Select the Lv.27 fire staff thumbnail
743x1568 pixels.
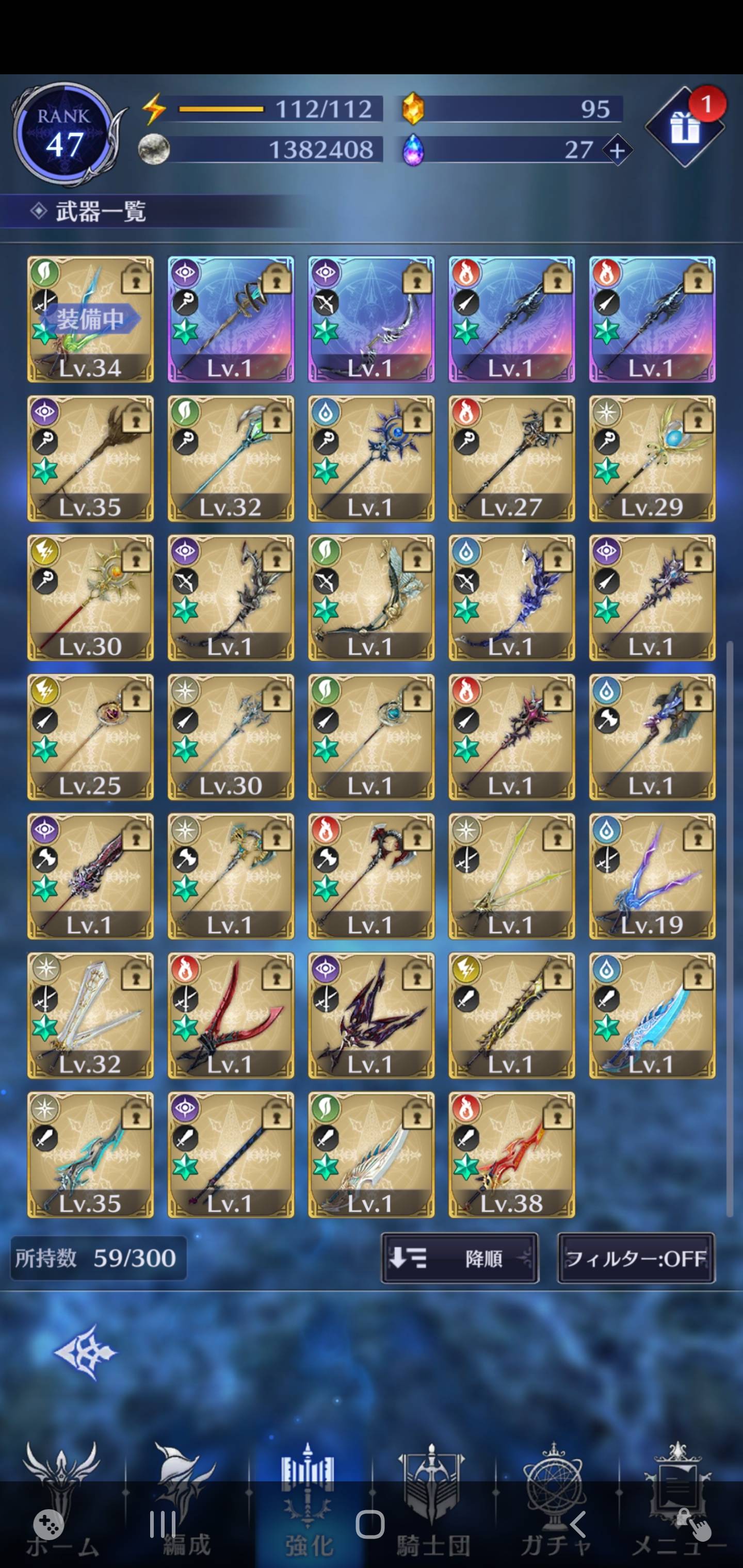(x=511, y=459)
